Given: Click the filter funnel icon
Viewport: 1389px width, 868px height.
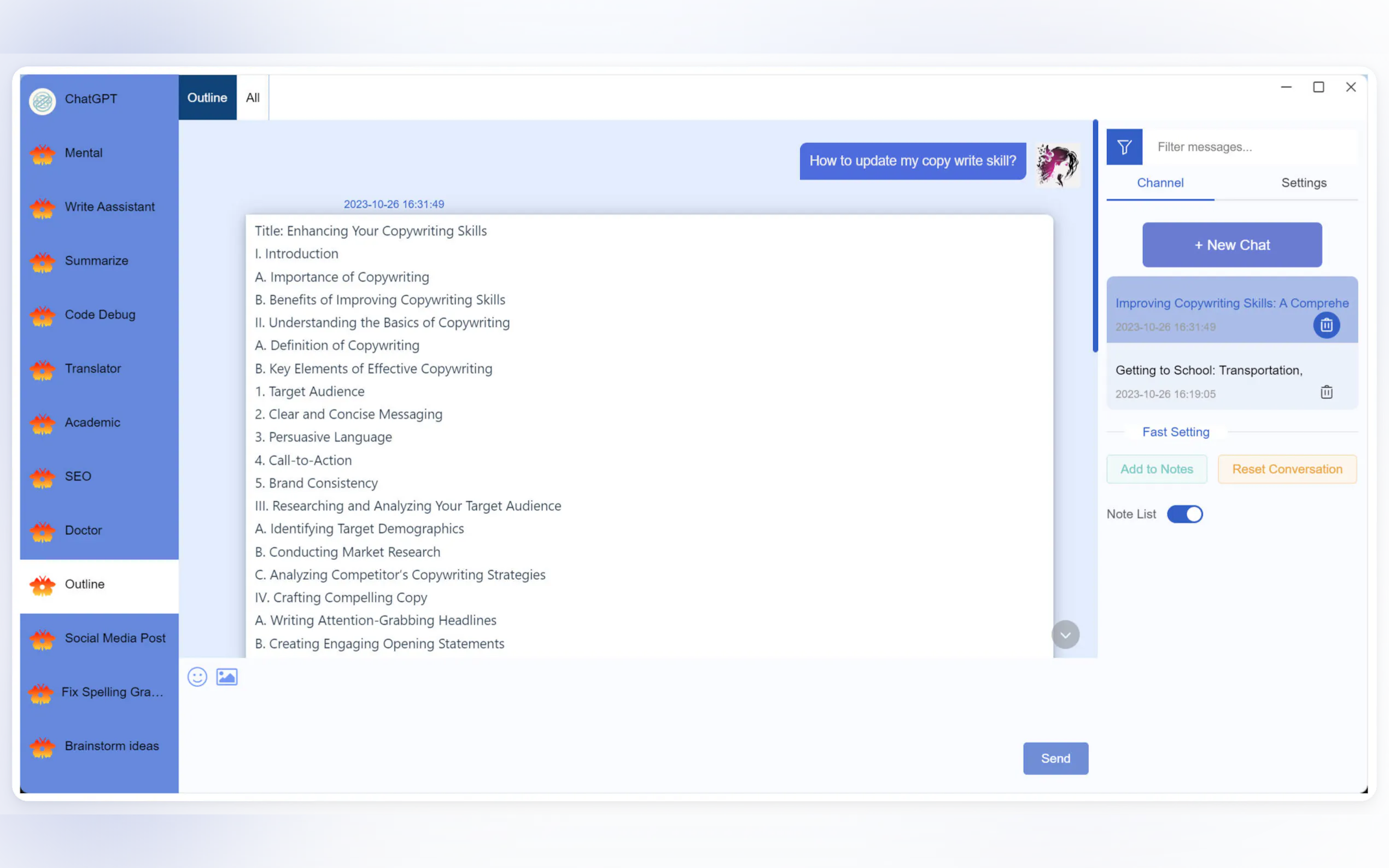Looking at the screenshot, I should point(1124,147).
